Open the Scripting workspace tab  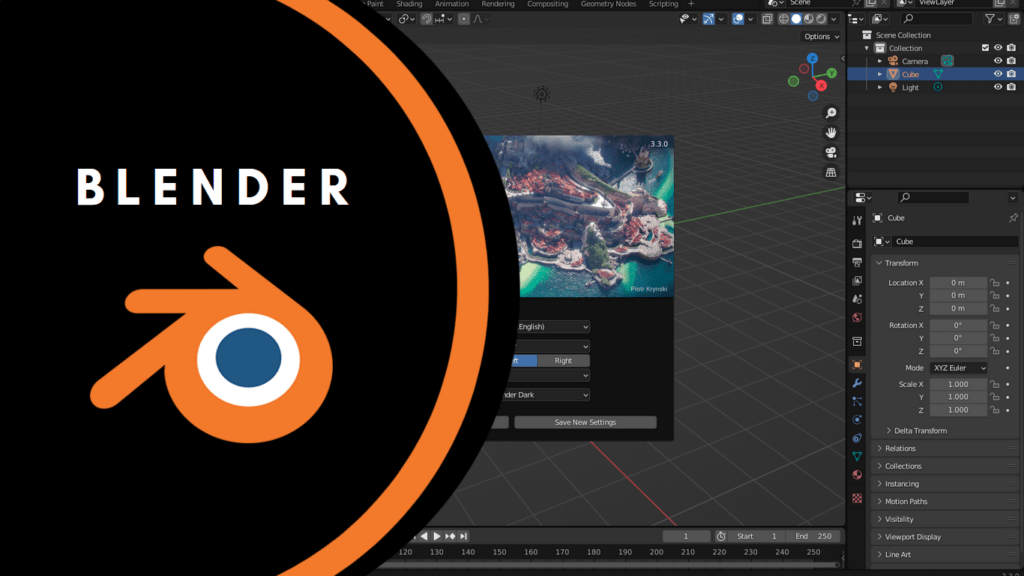click(x=663, y=4)
